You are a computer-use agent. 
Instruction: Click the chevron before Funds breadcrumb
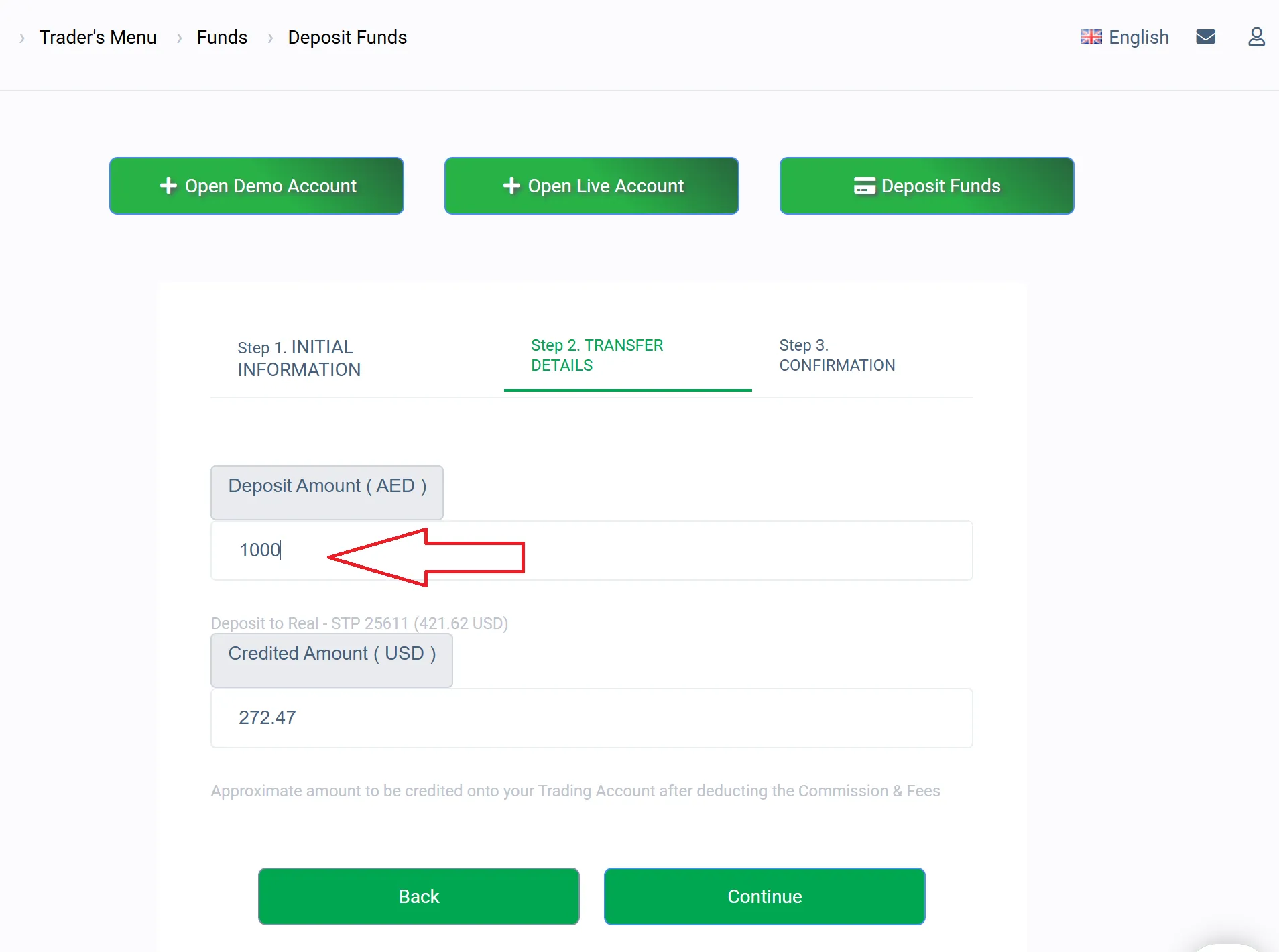point(179,38)
